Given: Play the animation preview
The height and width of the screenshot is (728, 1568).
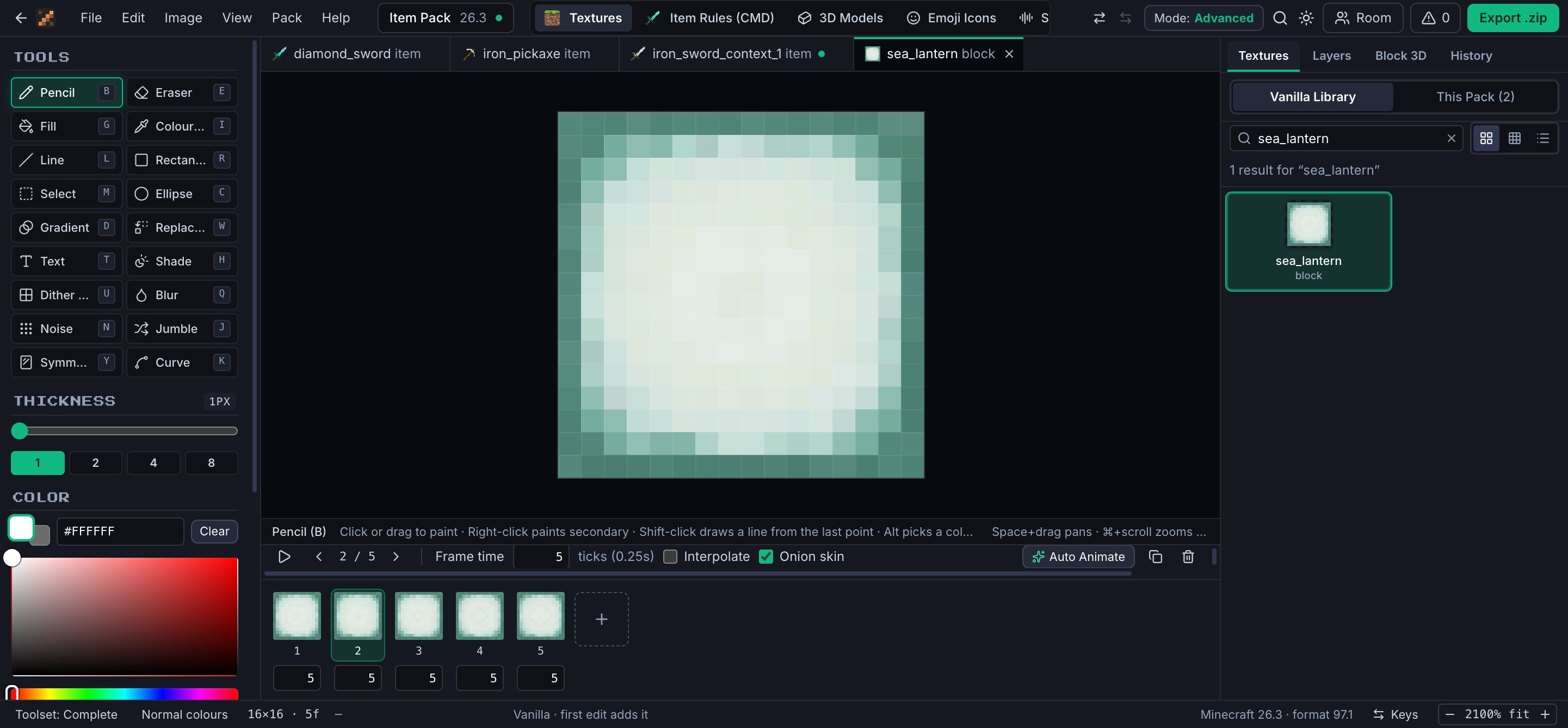Looking at the screenshot, I should [283, 557].
